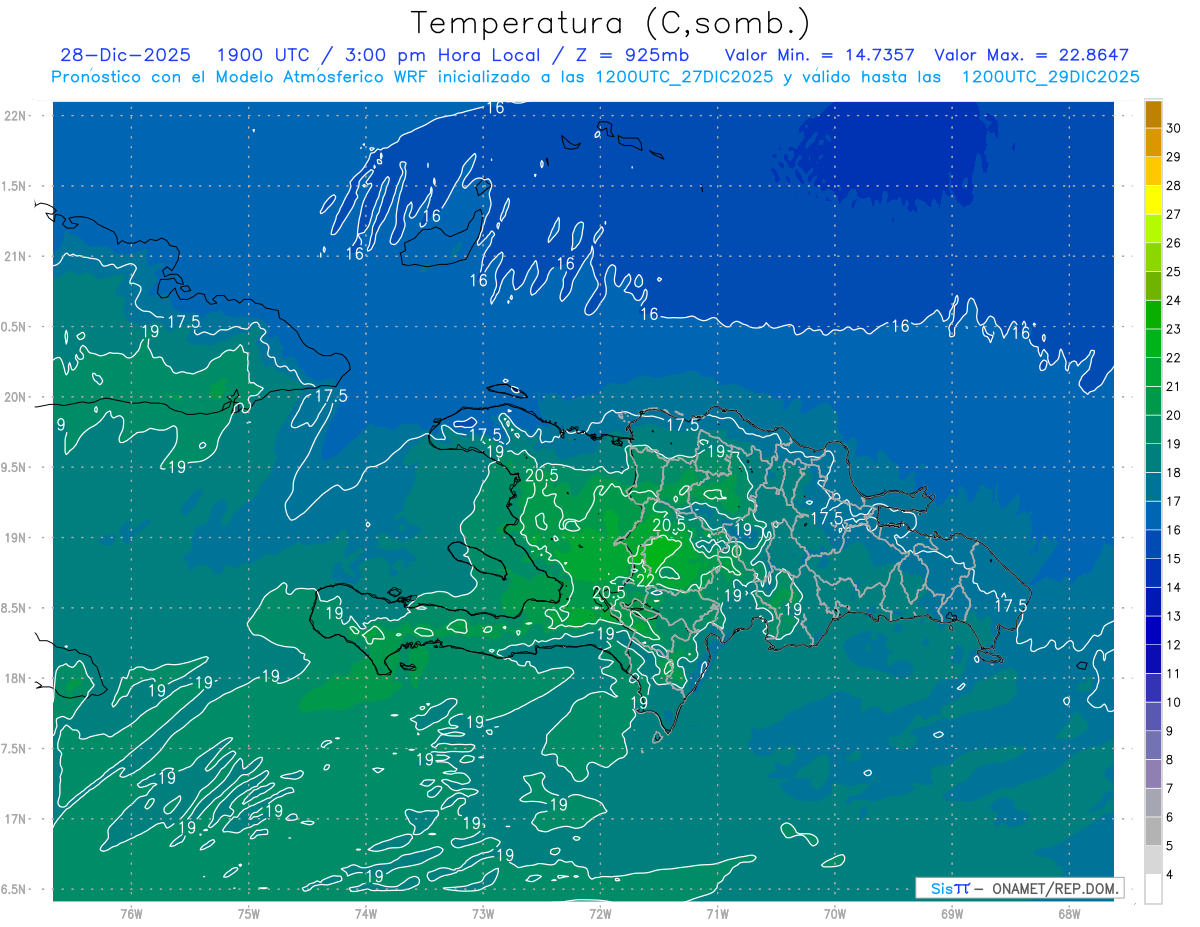Click latitude axis label 22N
Screen dimensions: 1200x927
pyautogui.click(x=17, y=116)
